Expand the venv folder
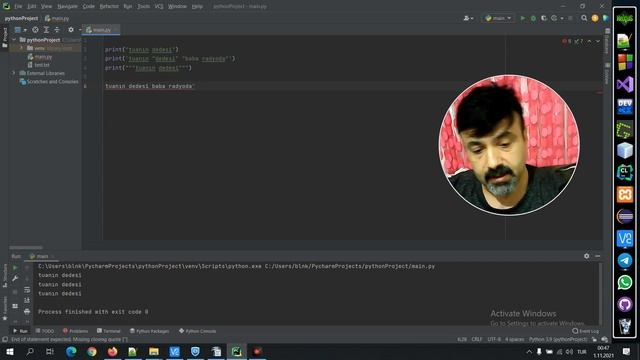The image size is (640, 360). click(22, 48)
